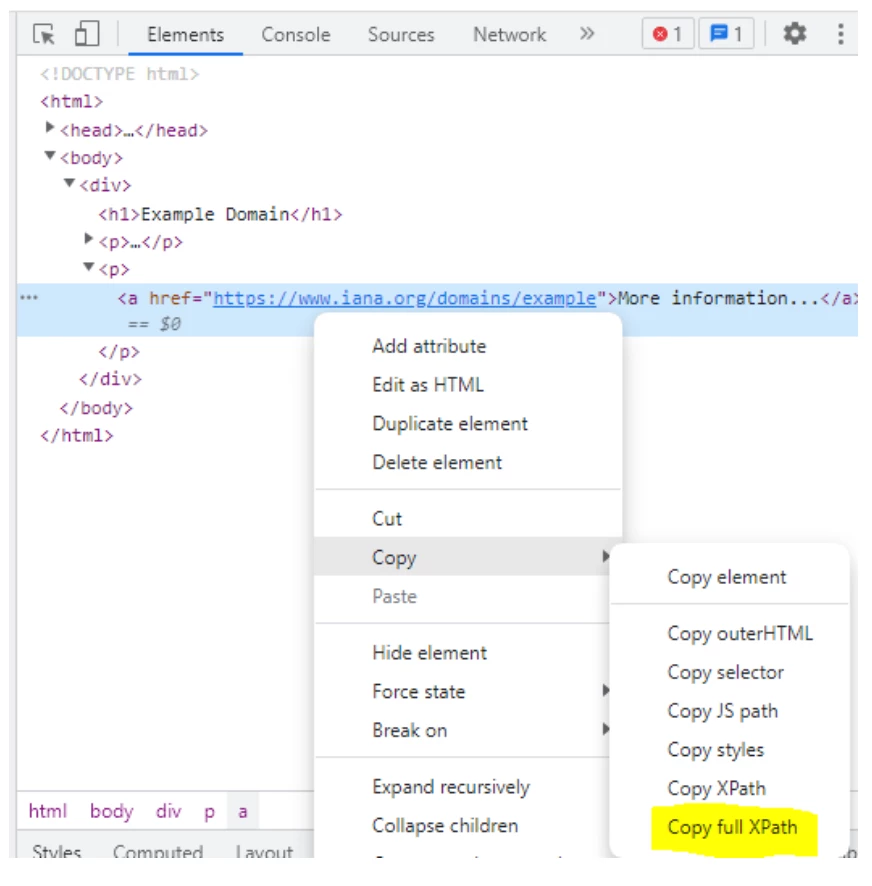Viewport: 872px width, 886px height.
Task: Select the opening html tag
Action: pos(71,102)
